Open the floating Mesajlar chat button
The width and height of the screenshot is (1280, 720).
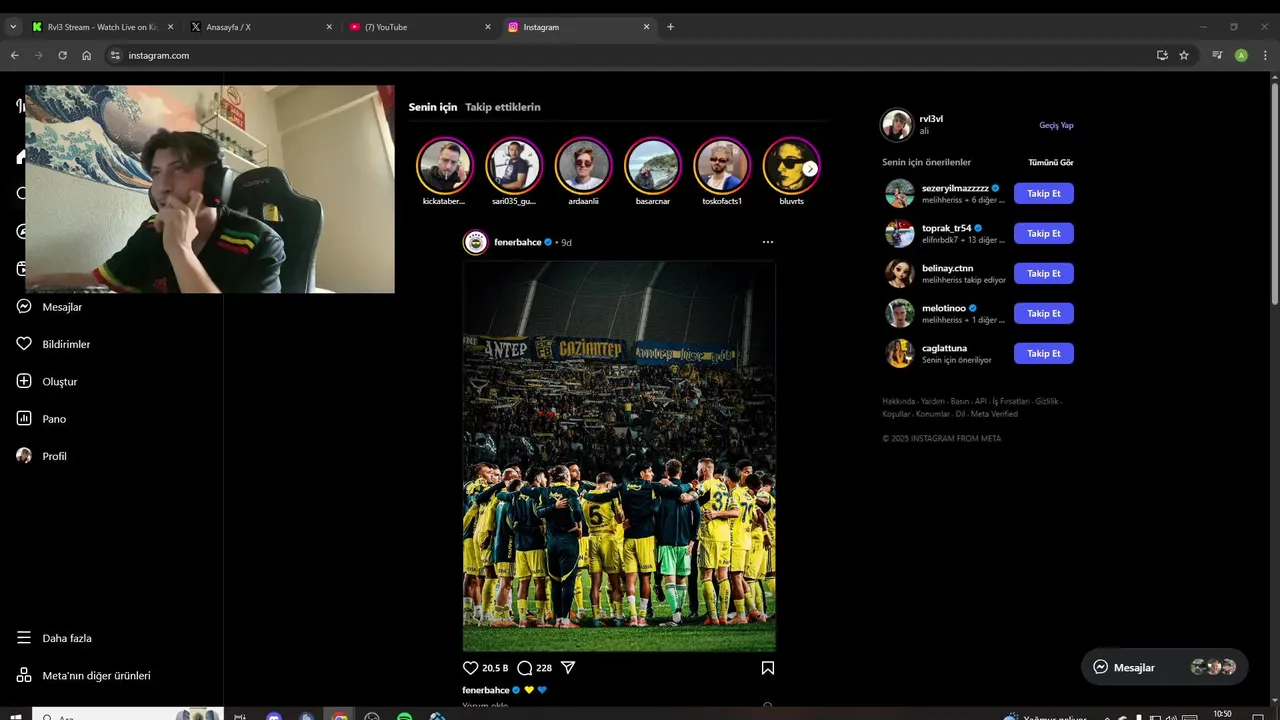[x=1165, y=667]
